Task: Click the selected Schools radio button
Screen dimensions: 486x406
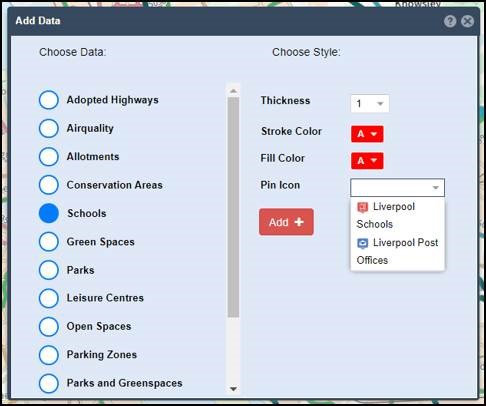Action: tap(49, 213)
